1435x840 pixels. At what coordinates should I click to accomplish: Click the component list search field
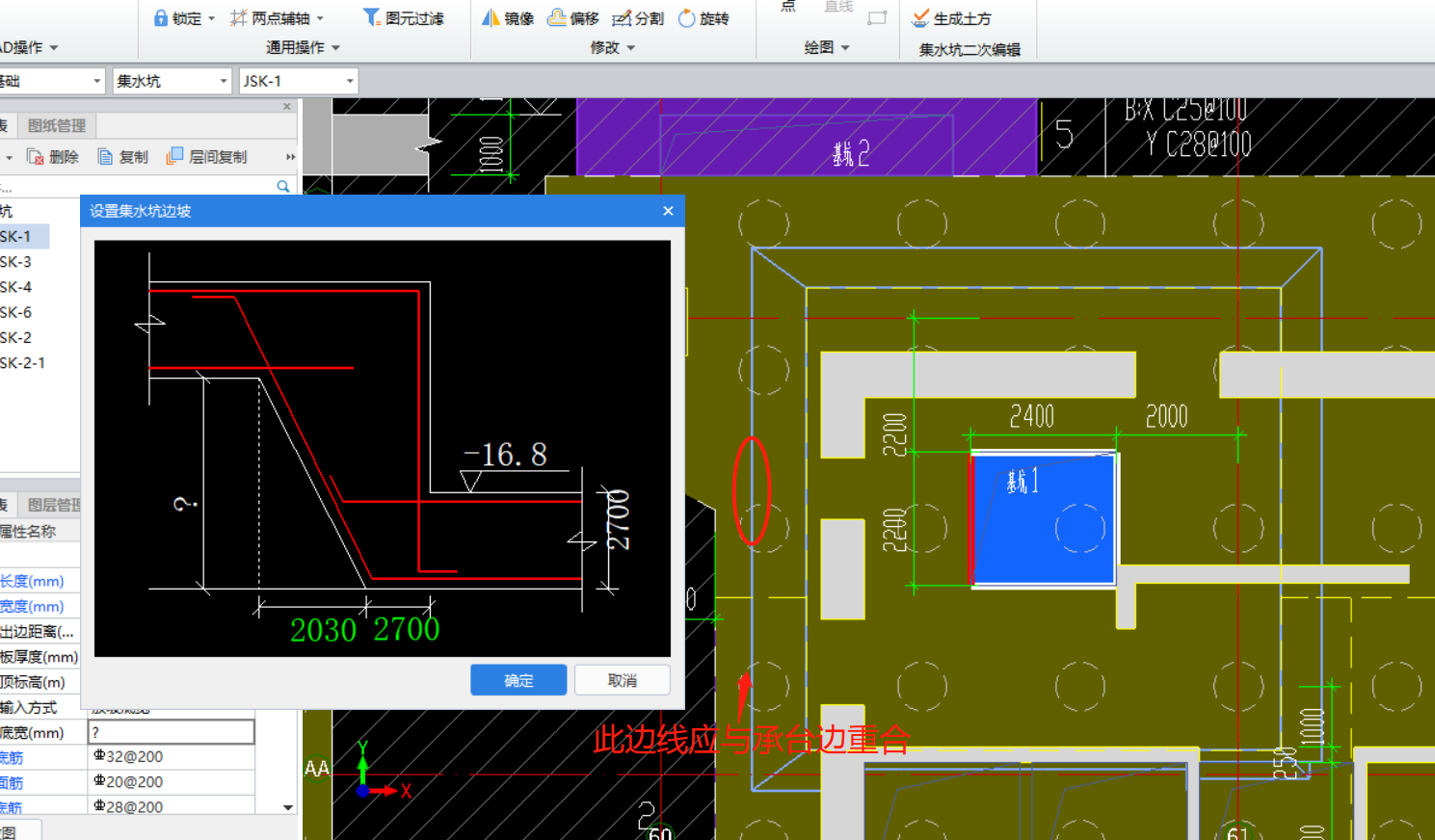point(135,186)
